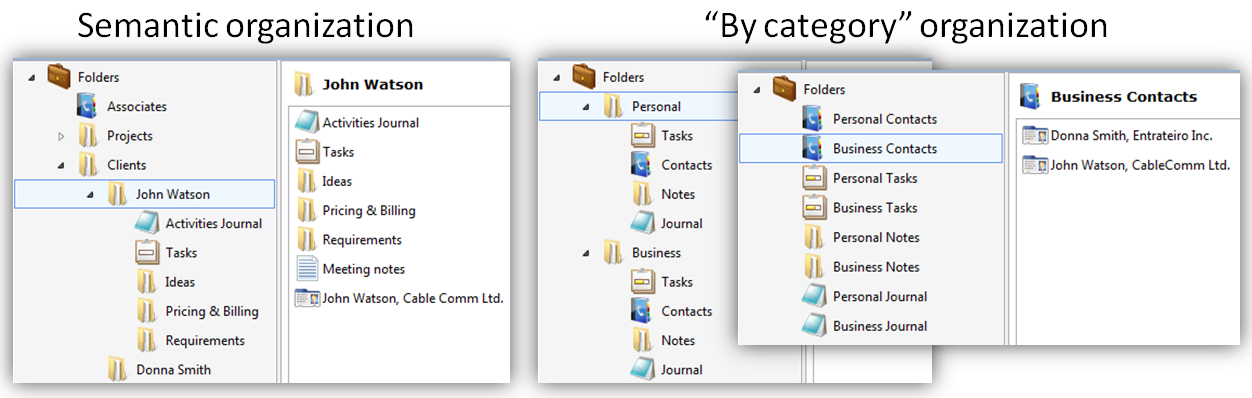Click the Projects folder icon in the Semantic tree

[x=88, y=136]
